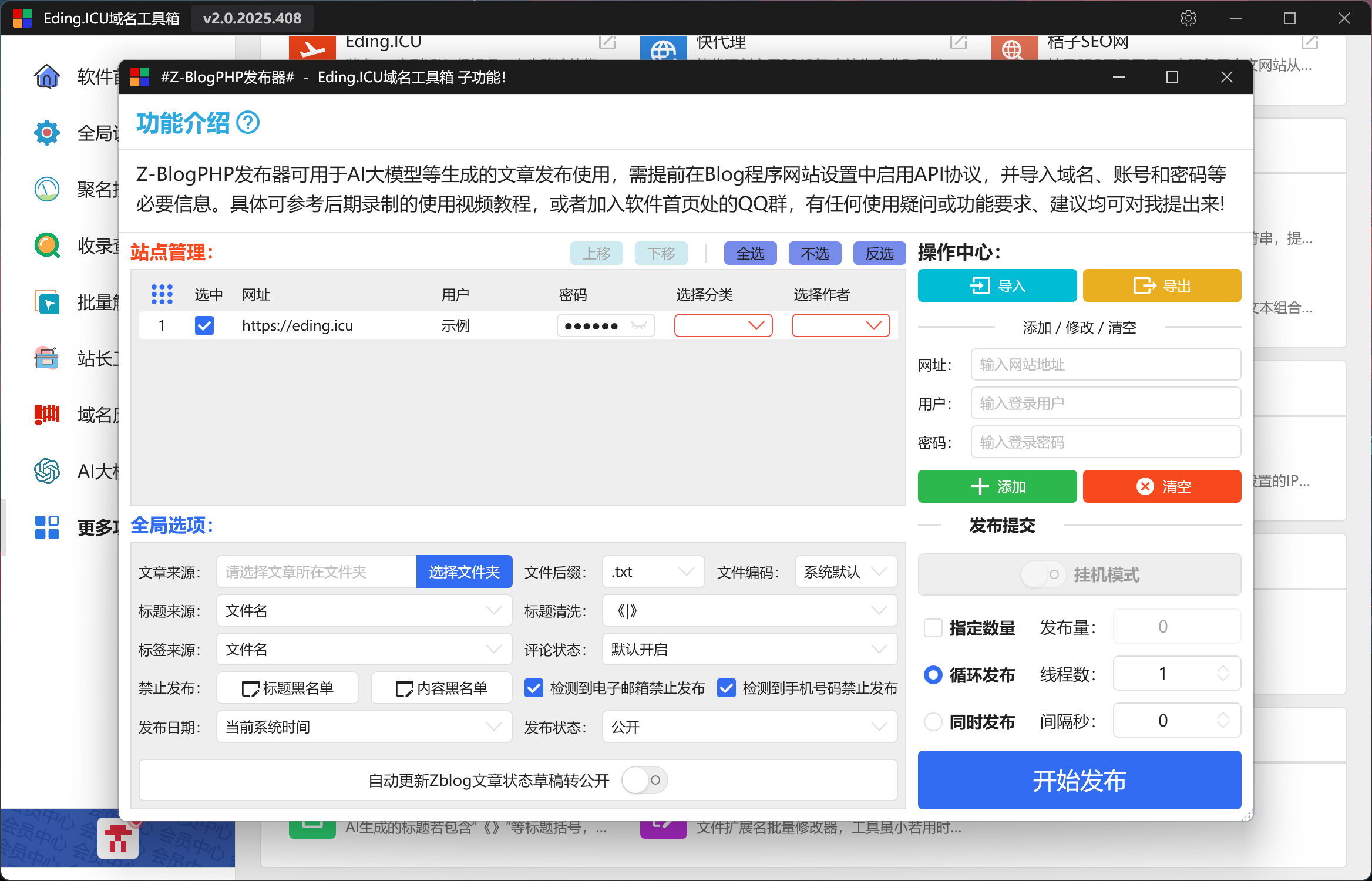The height and width of the screenshot is (881, 1372).
Task: Click the 间隔秒 stepper field
Action: pos(1177,720)
